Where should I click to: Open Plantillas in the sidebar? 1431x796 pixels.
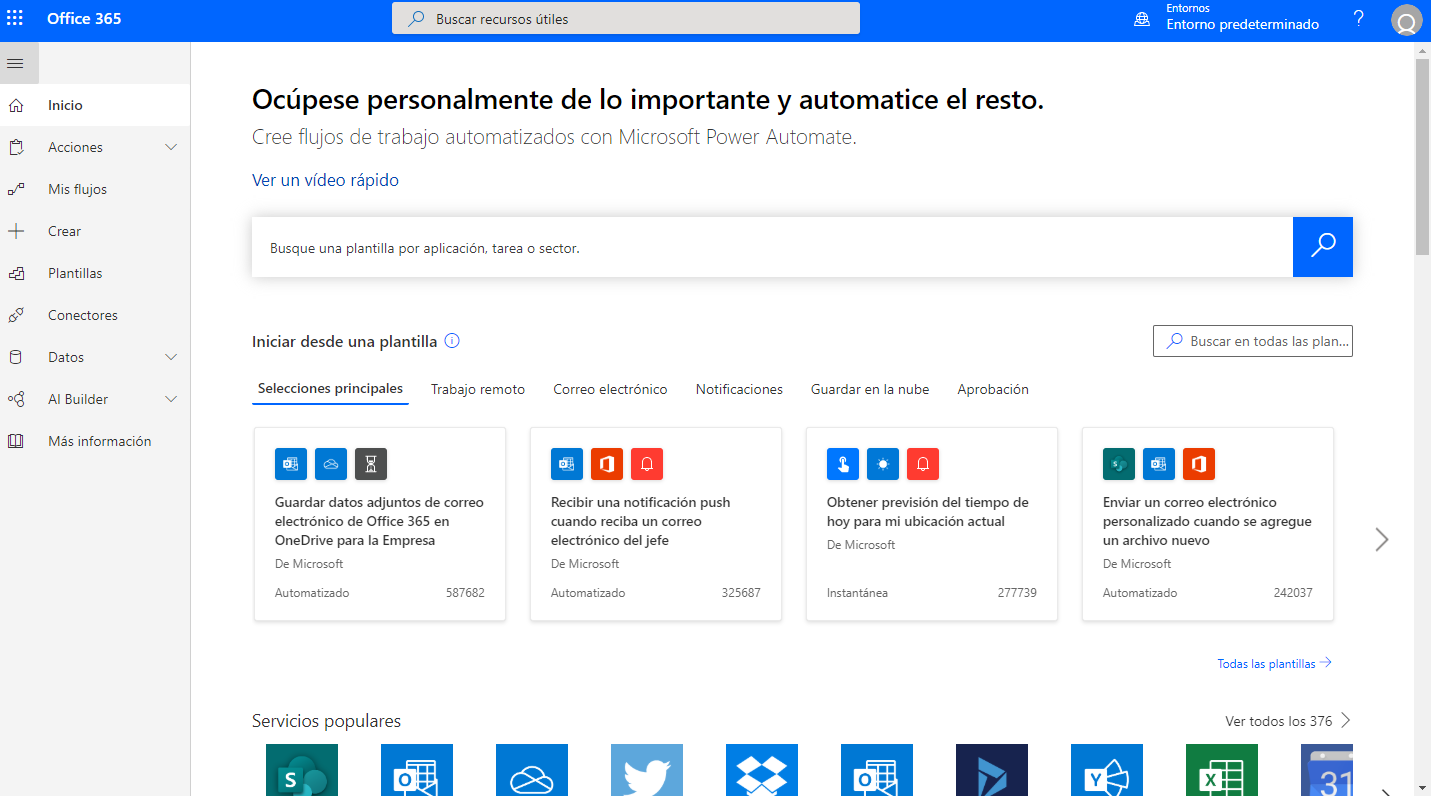[x=95, y=273]
